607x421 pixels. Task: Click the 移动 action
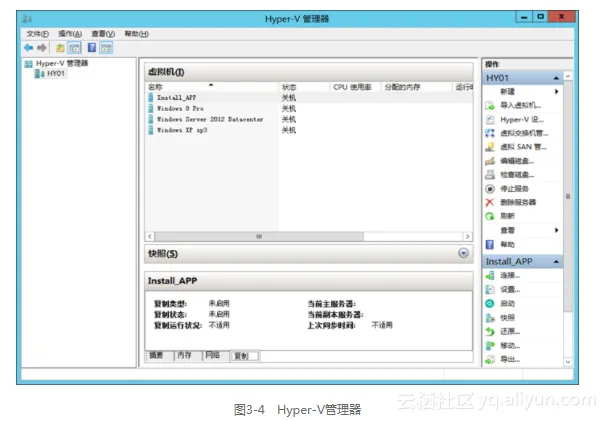[502, 346]
